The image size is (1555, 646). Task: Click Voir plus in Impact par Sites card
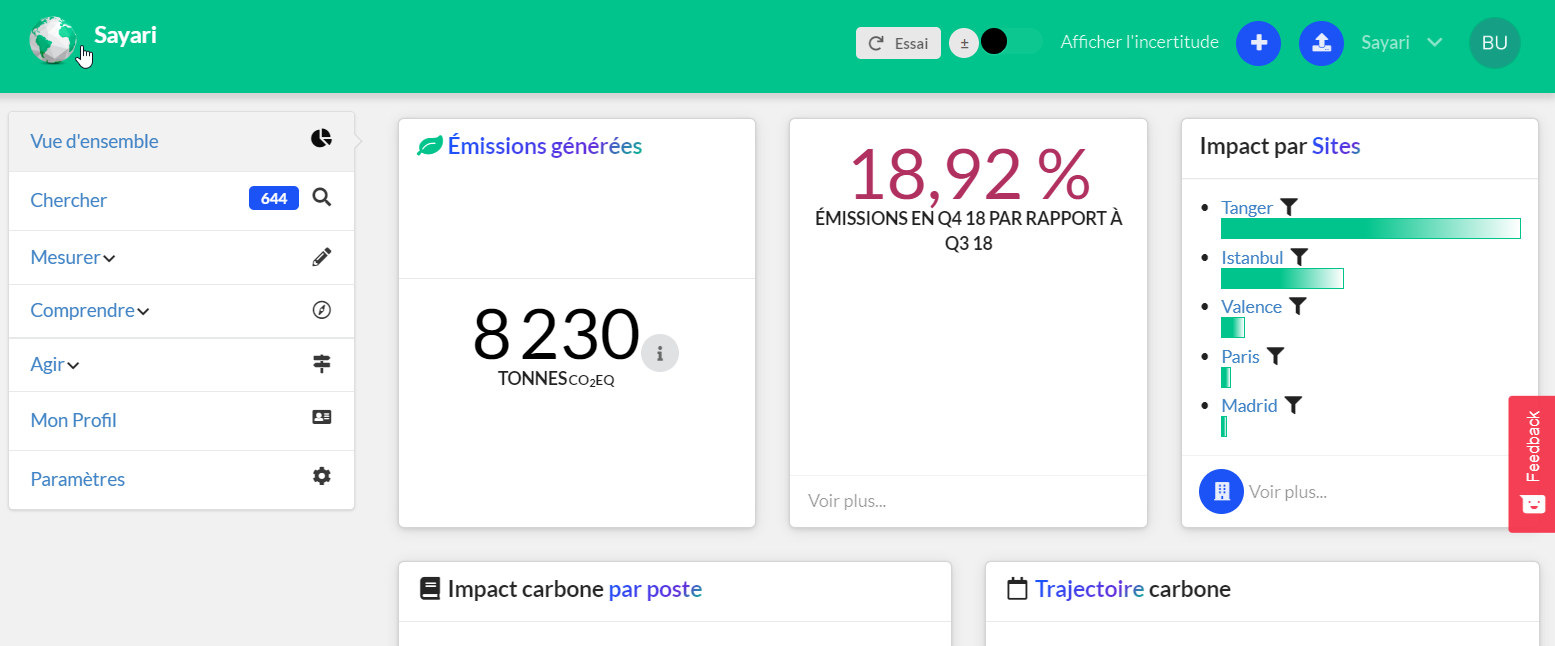coord(1288,492)
